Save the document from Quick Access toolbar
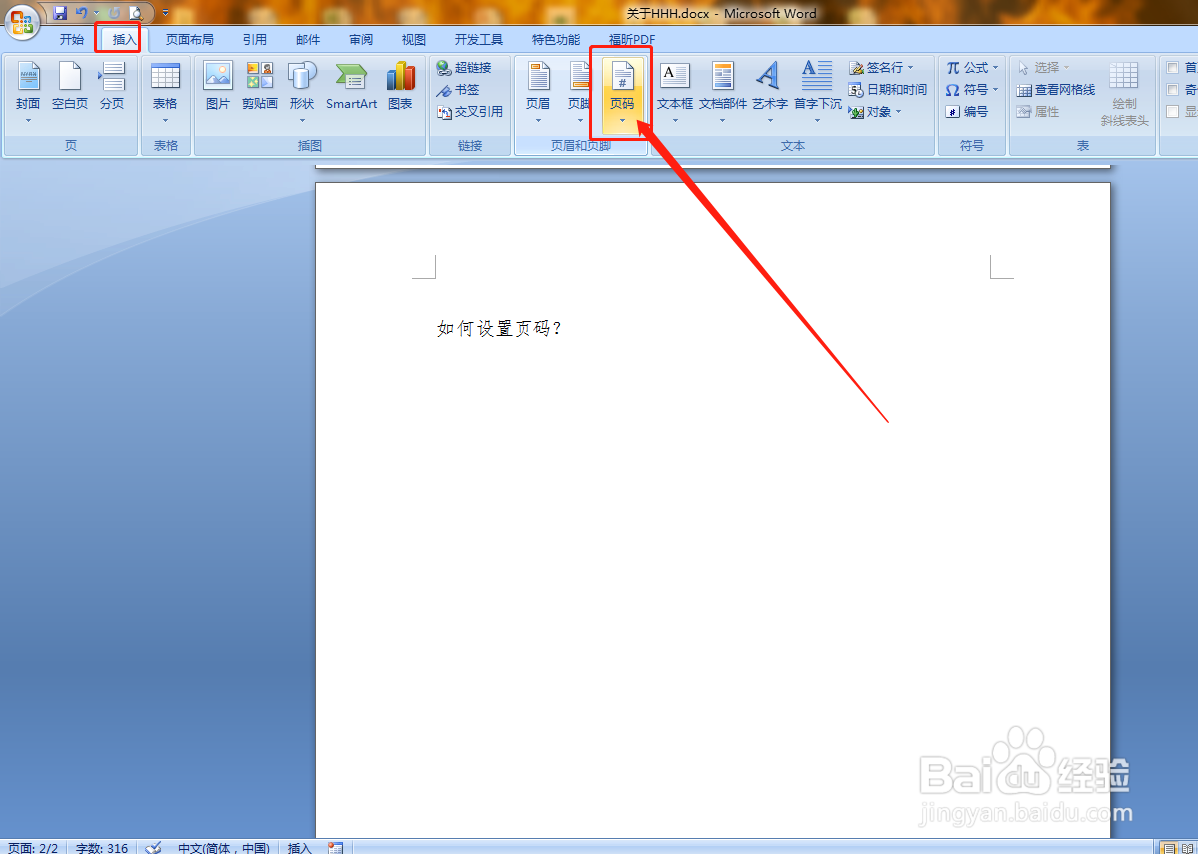 pos(62,12)
